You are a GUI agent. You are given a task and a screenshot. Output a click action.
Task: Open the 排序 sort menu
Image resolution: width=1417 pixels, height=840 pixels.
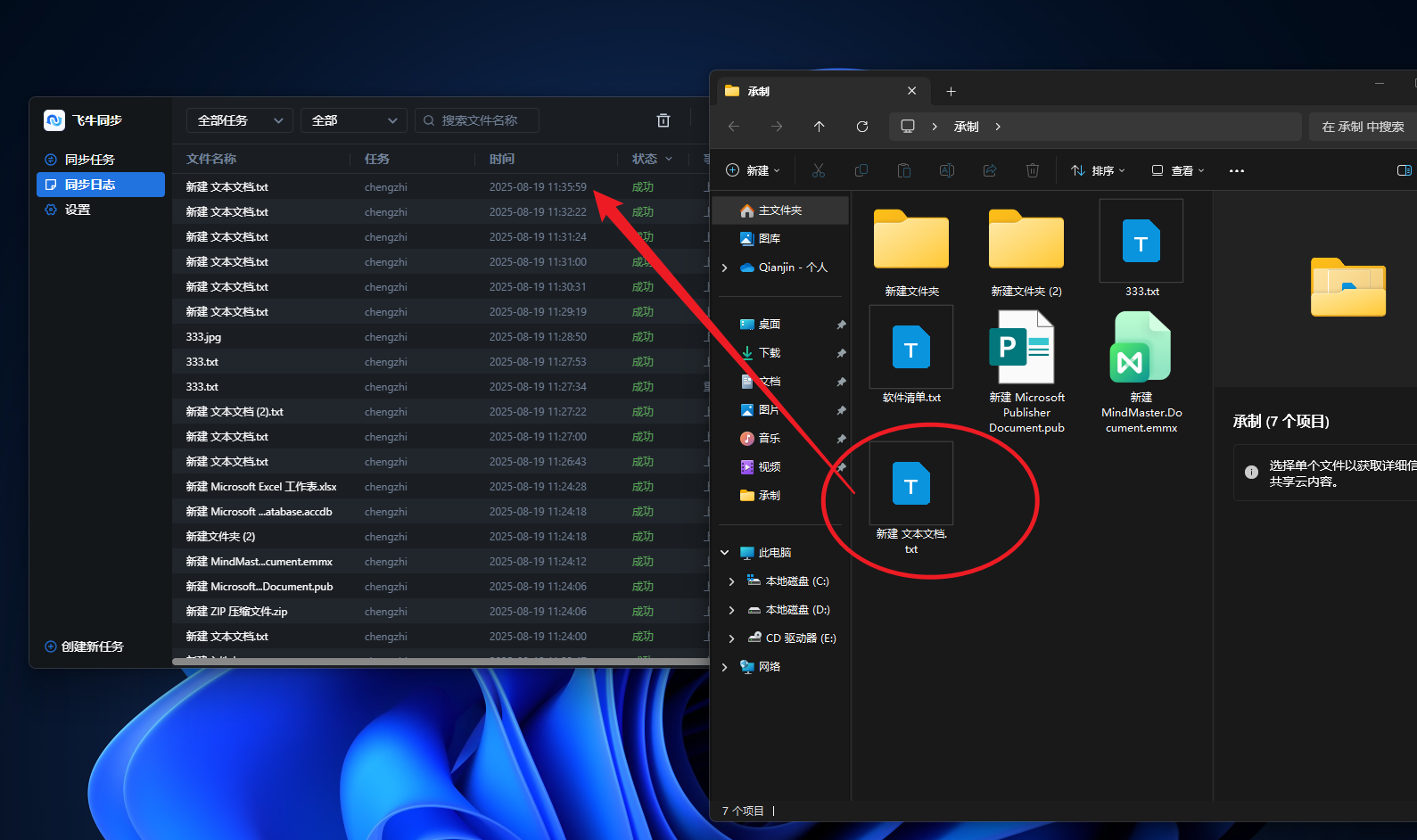click(x=1098, y=170)
